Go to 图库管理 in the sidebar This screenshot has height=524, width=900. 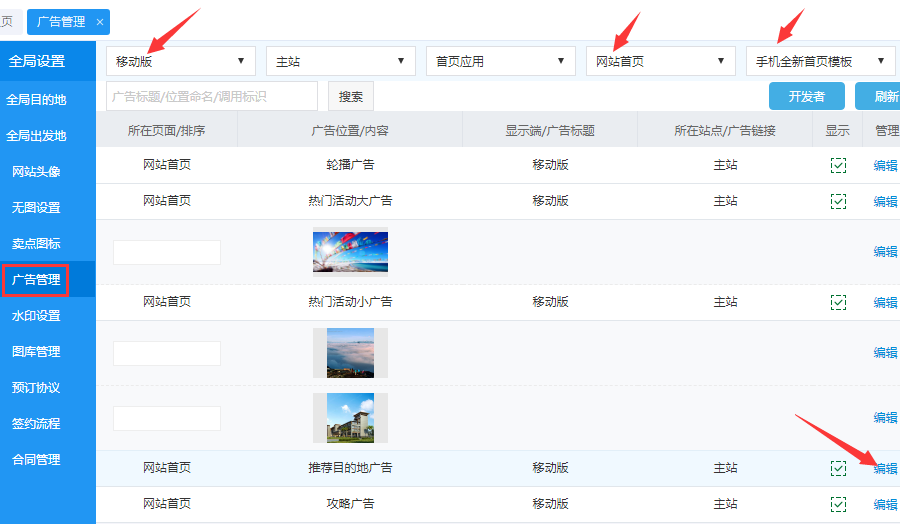click(x=36, y=352)
